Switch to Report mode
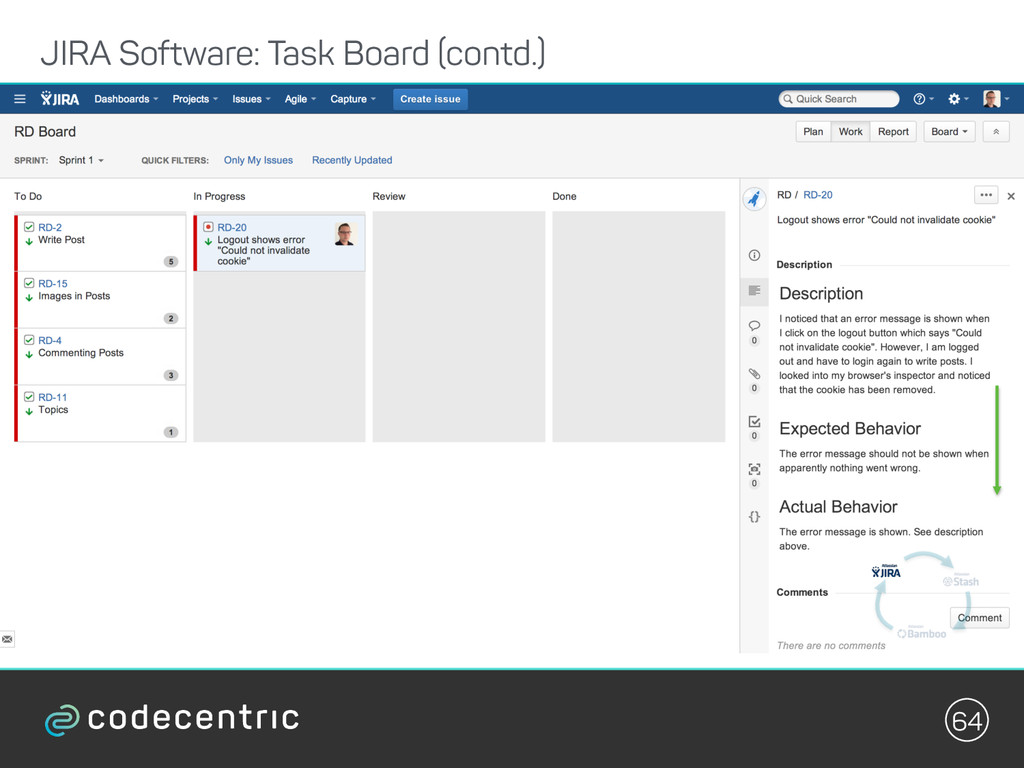Image resolution: width=1024 pixels, height=768 pixels. (893, 131)
